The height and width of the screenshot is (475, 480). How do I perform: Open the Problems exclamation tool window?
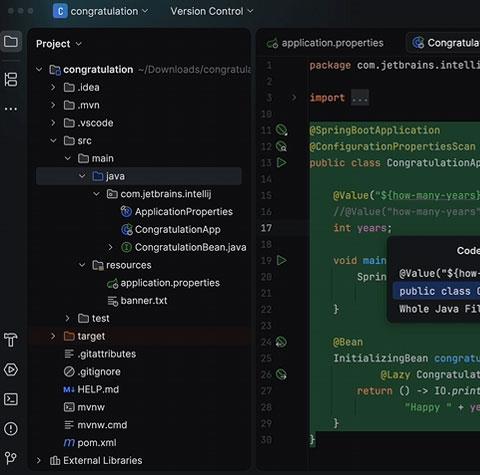pyautogui.click(x=11, y=429)
